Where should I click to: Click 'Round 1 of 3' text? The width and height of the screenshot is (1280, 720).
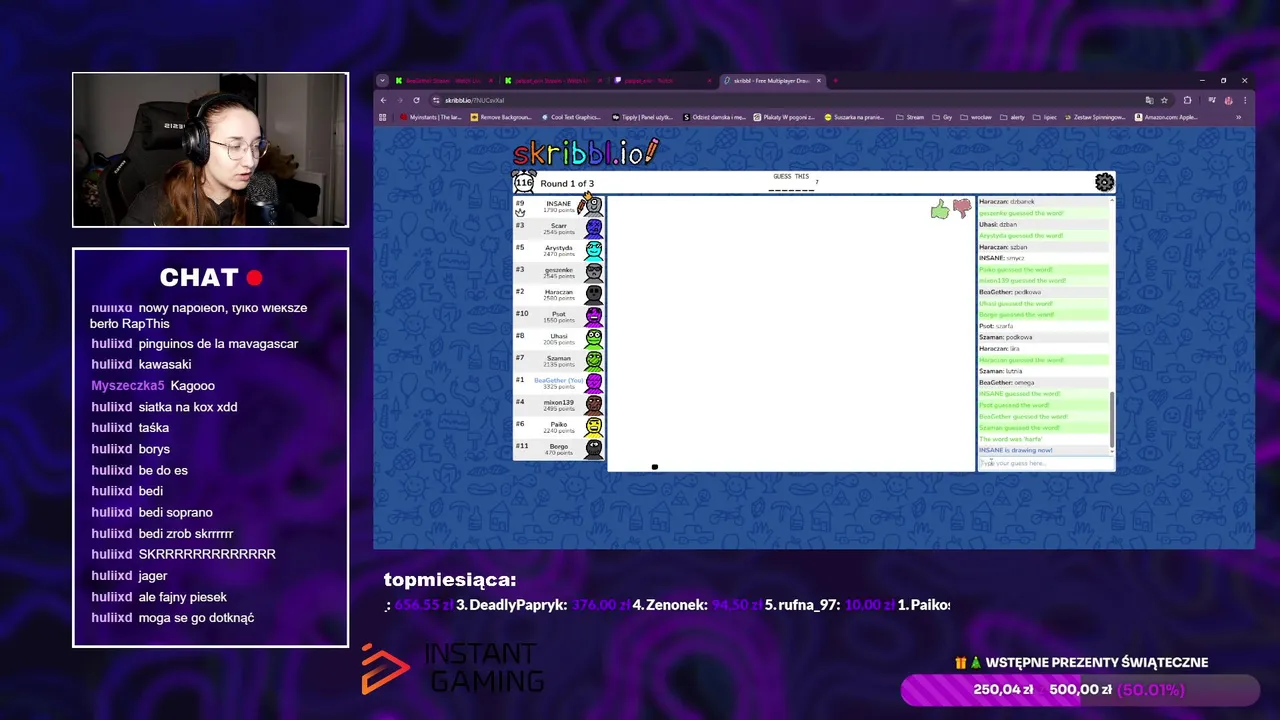[567, 184]
